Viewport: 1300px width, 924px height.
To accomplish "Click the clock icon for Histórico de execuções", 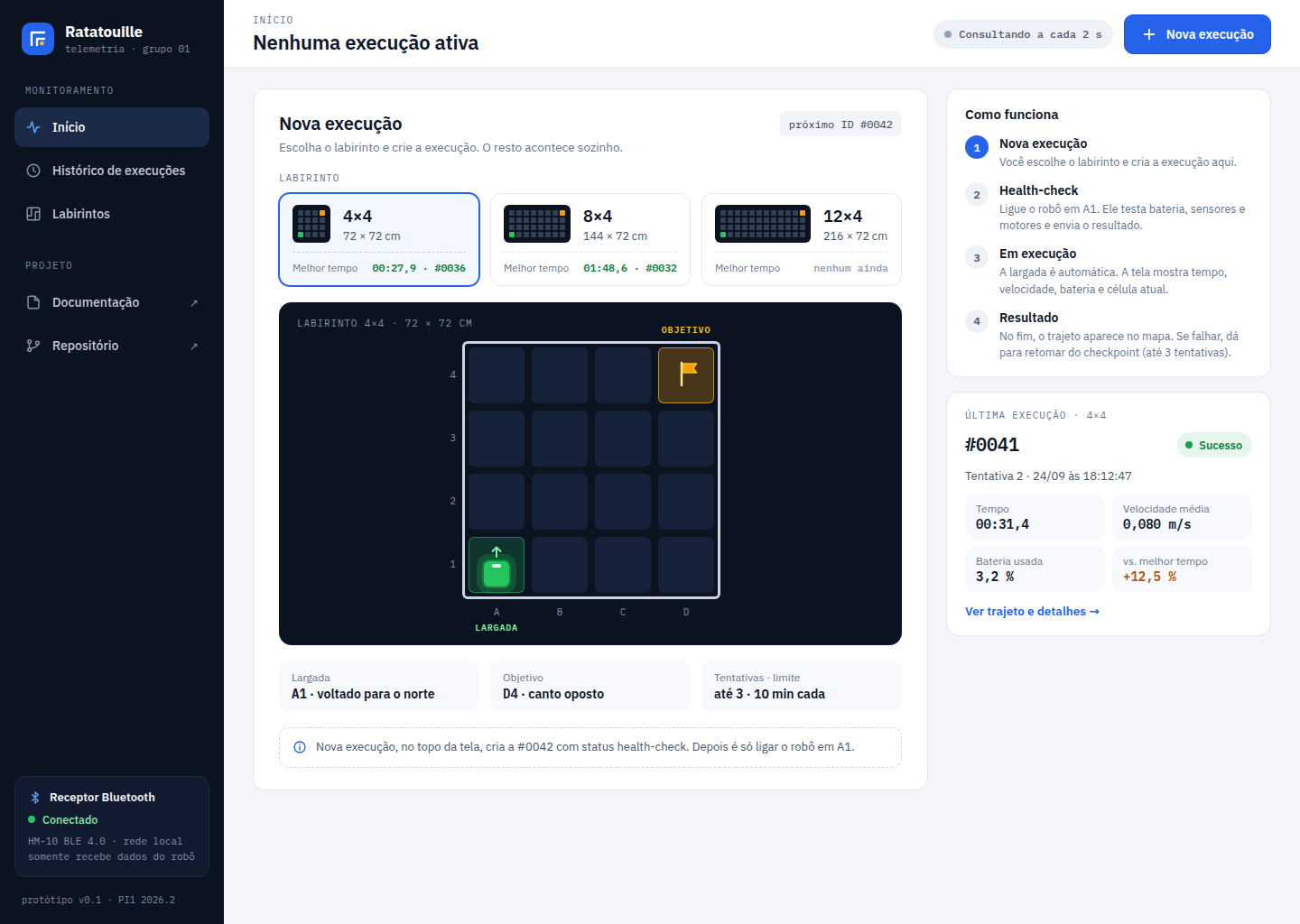I will (x=33, y=171).
